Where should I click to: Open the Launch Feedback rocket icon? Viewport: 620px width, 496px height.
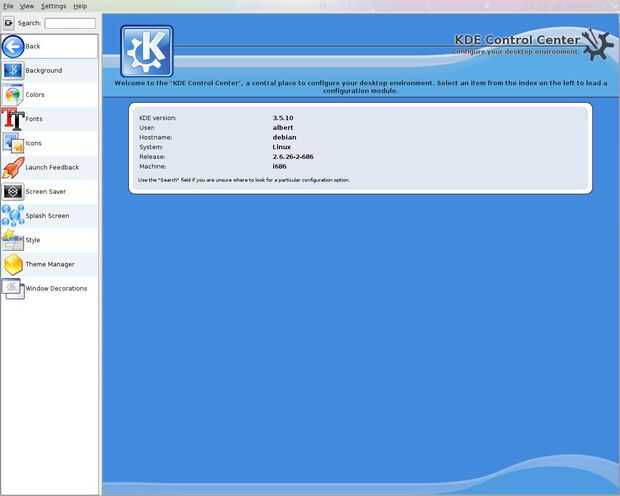click(x=13, y=167)
